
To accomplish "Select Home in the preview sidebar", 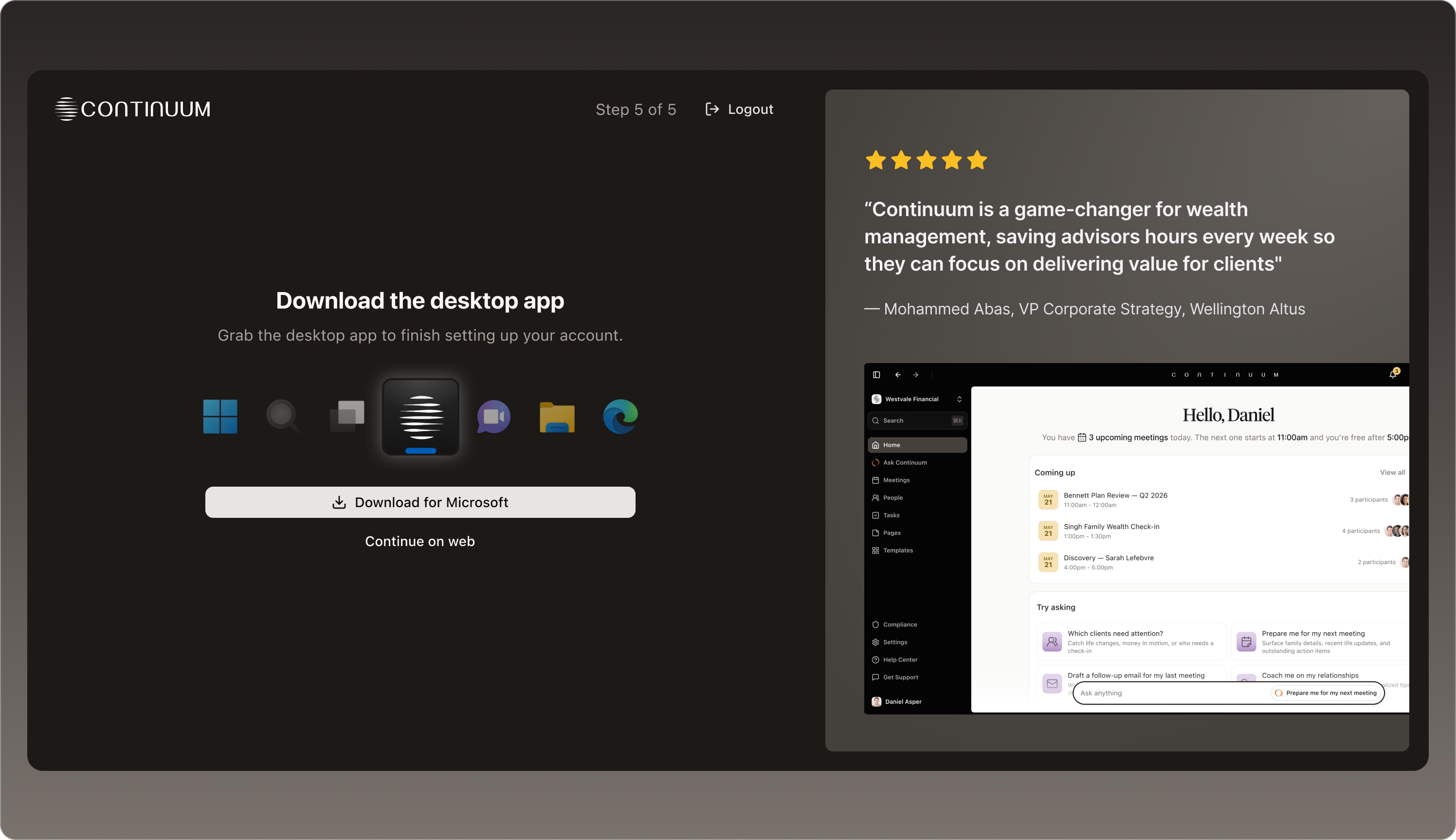I will [x=917, y=445].
